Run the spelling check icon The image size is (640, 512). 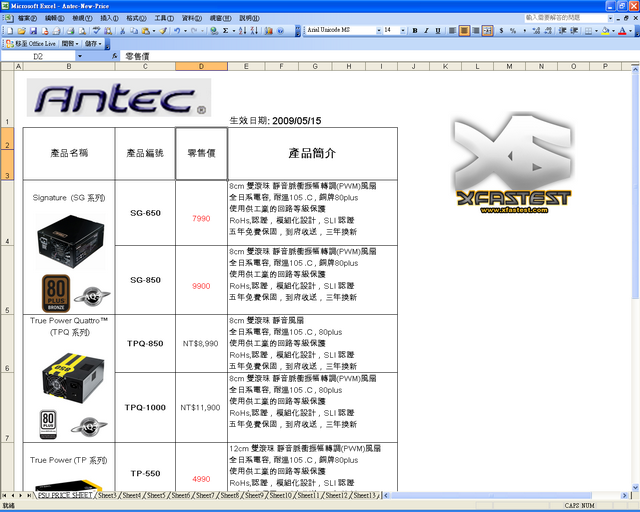point(96,31)
